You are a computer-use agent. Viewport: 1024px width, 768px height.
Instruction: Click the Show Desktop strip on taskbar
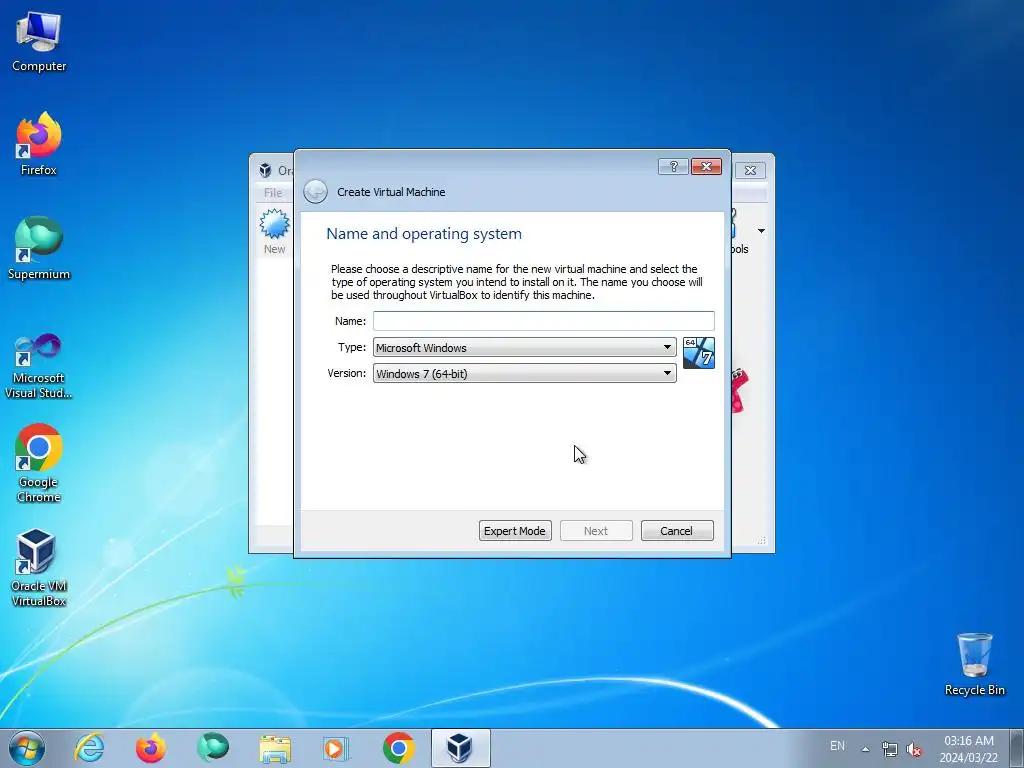point(1017,749)
